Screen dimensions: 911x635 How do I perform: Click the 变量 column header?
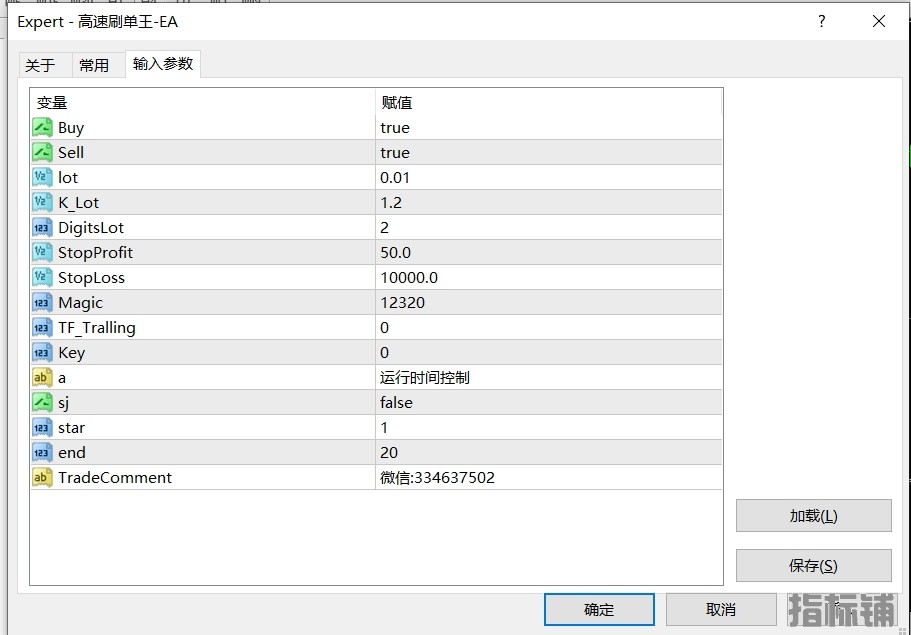click(202, 103)
